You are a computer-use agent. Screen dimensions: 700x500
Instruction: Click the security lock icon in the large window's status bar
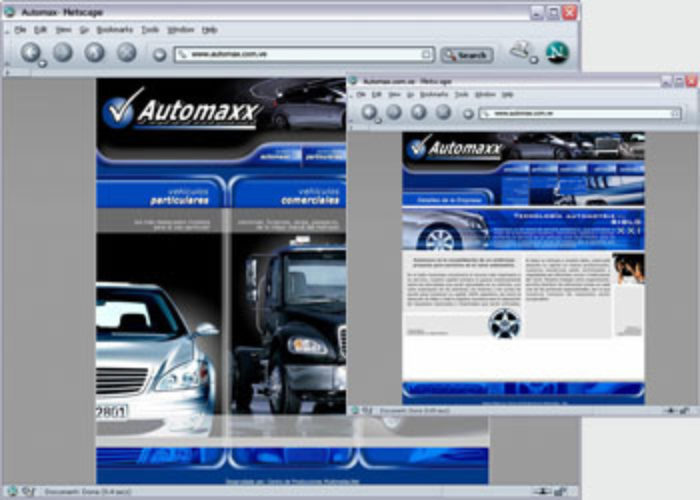(x=561, y=492)
